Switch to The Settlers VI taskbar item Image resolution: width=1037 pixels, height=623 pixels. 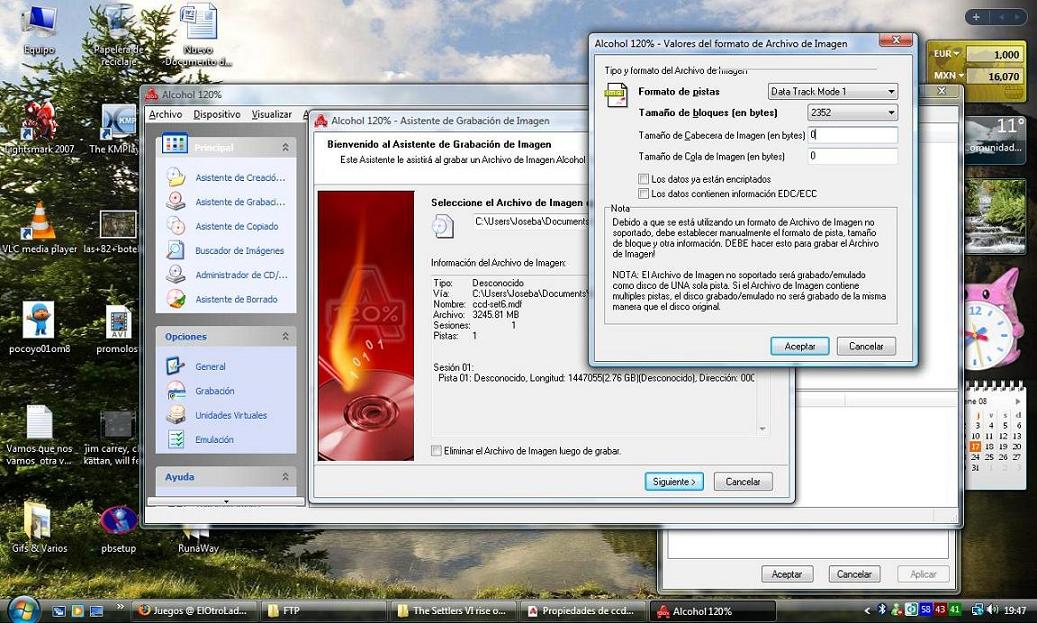point(452,610)
